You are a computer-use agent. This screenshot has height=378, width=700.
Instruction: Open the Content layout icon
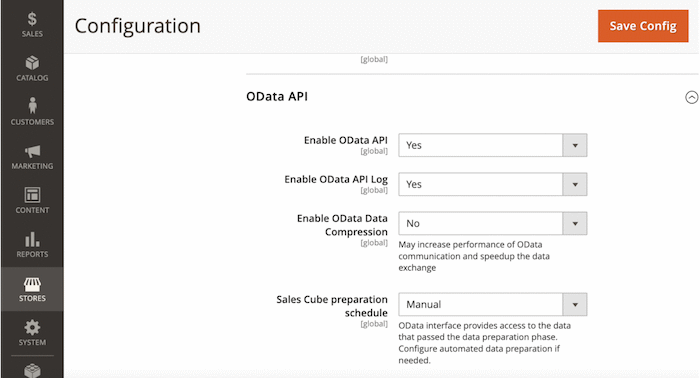click(x=32, y=195)
